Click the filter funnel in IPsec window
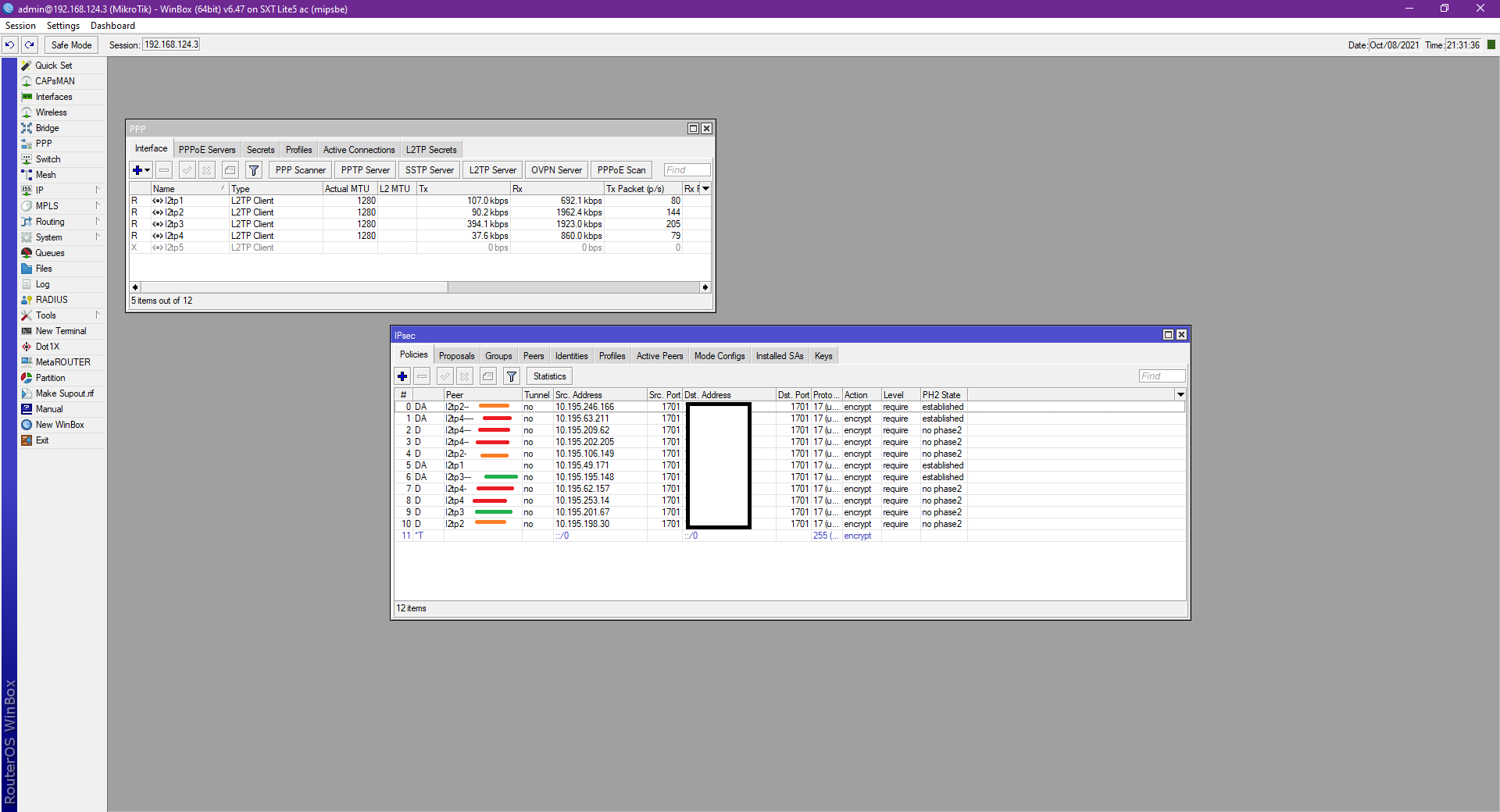1500x812 pixels. [x=512, y=376]
